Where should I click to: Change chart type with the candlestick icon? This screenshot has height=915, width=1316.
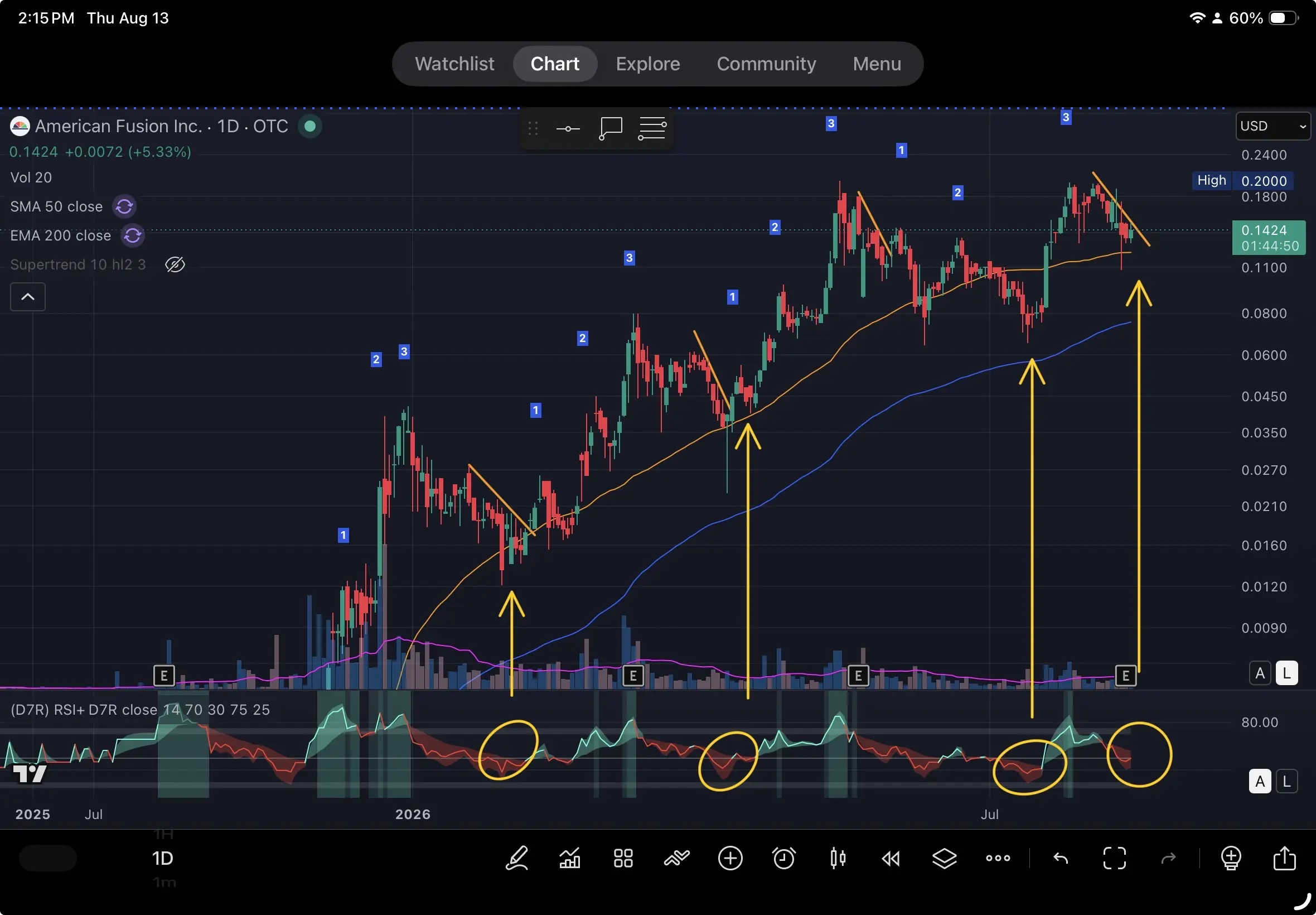(838, 858)
